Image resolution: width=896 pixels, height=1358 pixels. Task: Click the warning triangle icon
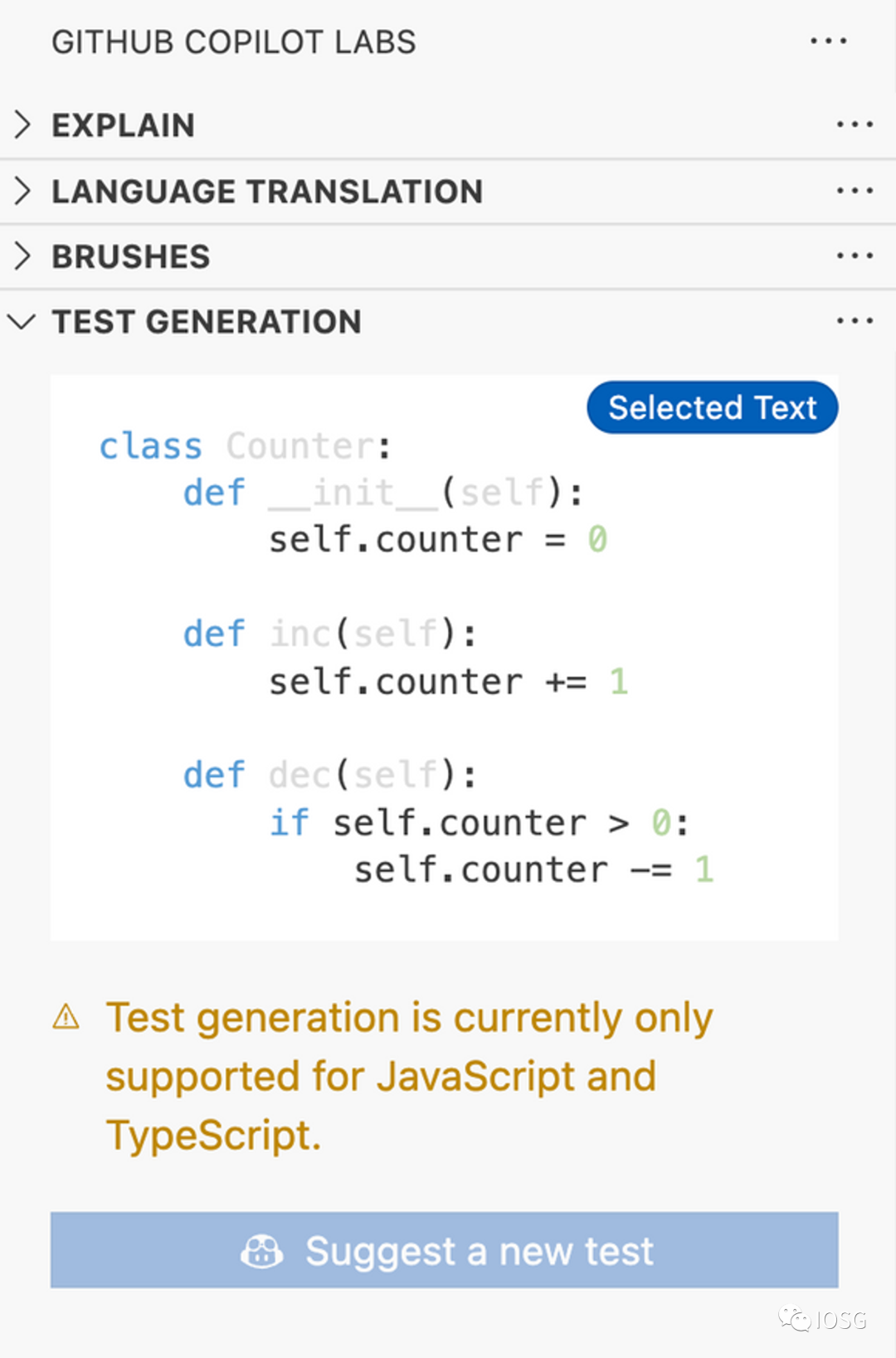click(x=66, y=1016)
